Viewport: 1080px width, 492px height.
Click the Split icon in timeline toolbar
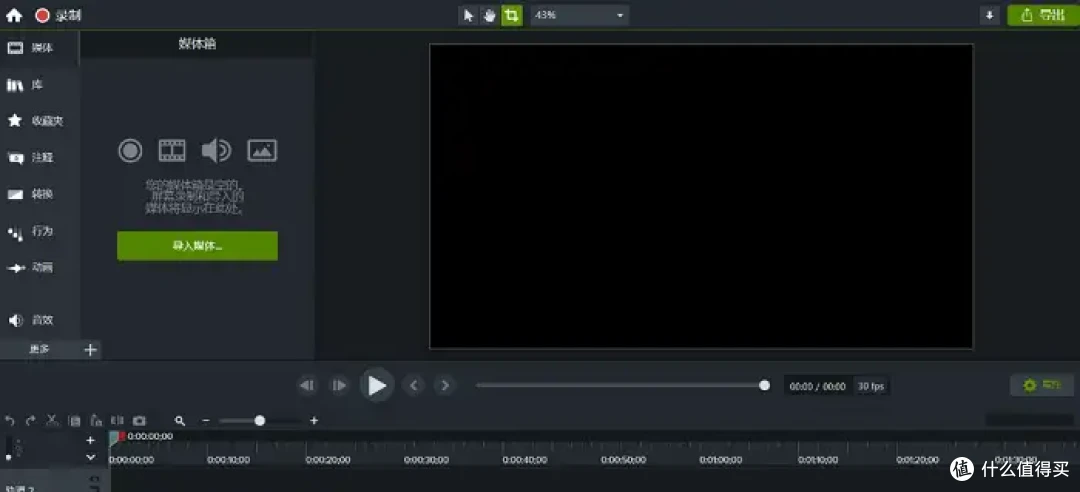pos(117,420)
